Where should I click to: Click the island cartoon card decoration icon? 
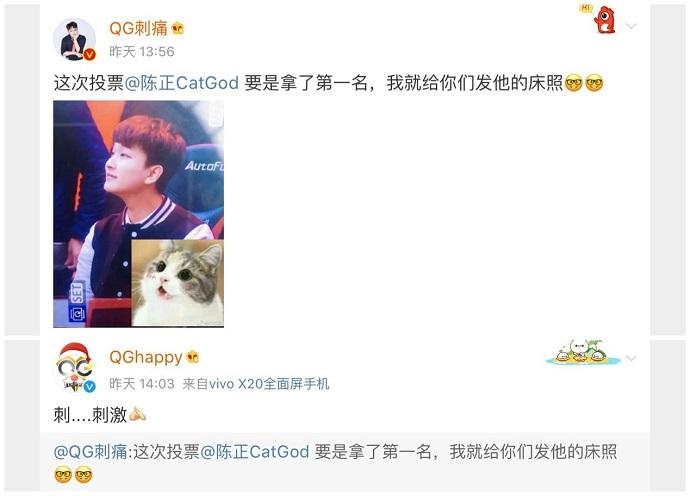583,352
